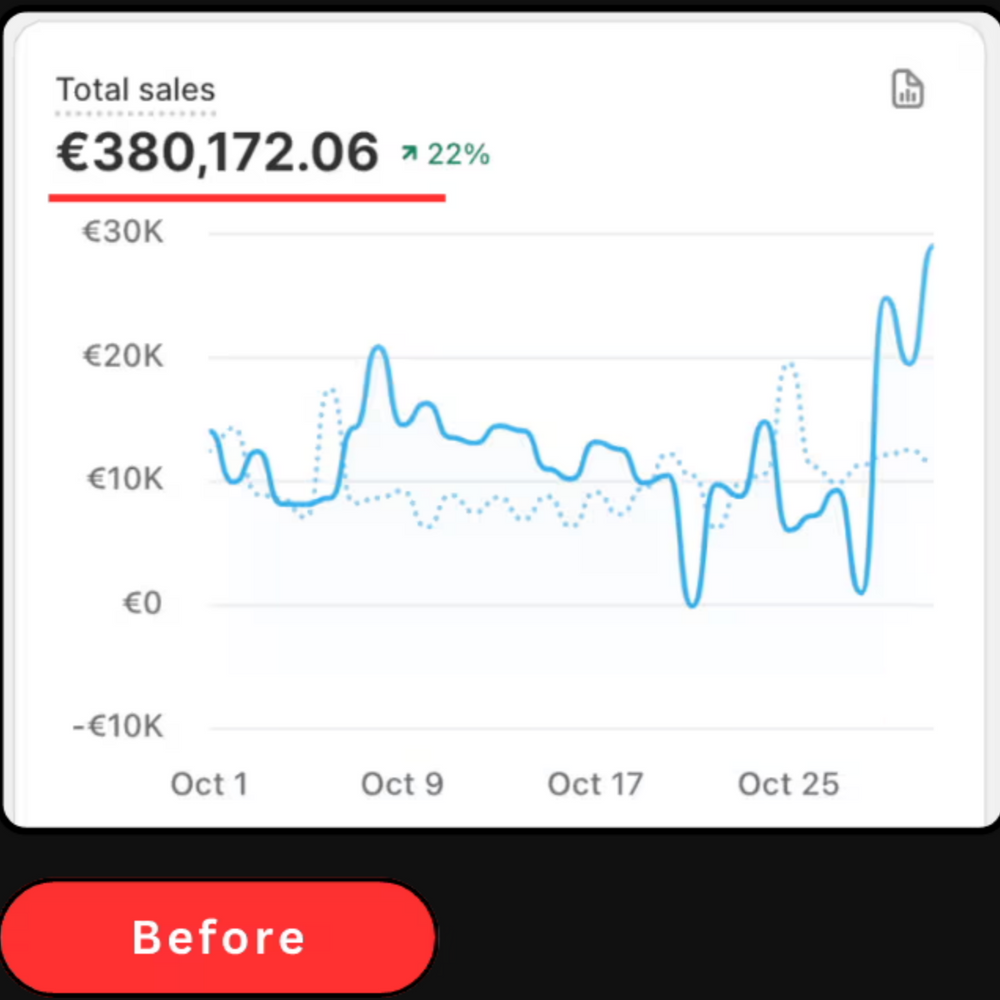Click the Oct 17 axis label
This screenshot has width=1000, height=1000.
point(595,784)
